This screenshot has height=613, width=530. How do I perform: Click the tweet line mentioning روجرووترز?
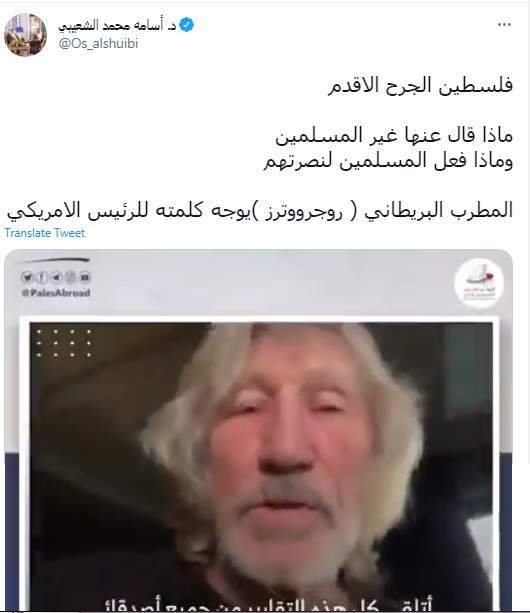[260, 210]
